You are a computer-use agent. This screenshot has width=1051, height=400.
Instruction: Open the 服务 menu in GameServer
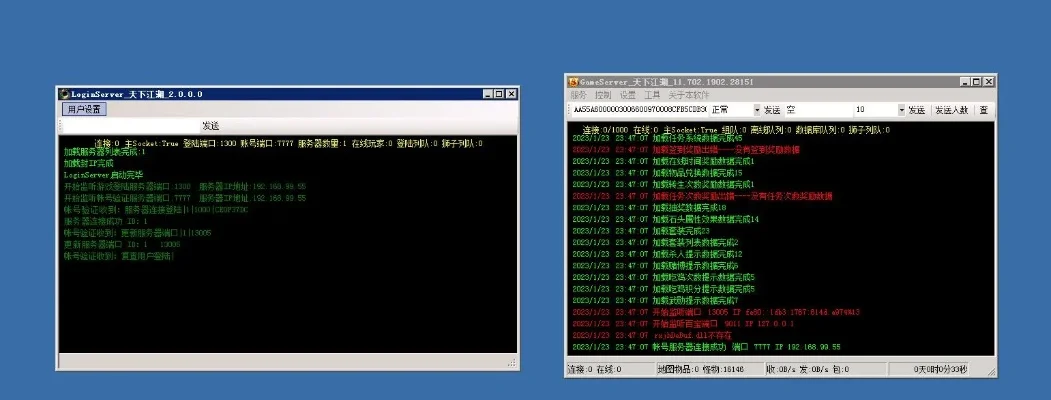point(579,94)
